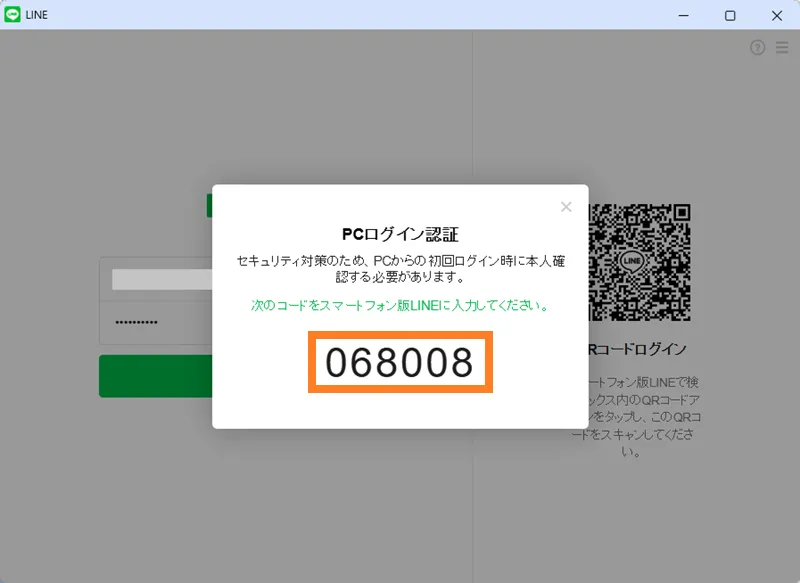
Task: Close the PC login verification dialog
Action: pyautogui.click(x=566, y=207)
